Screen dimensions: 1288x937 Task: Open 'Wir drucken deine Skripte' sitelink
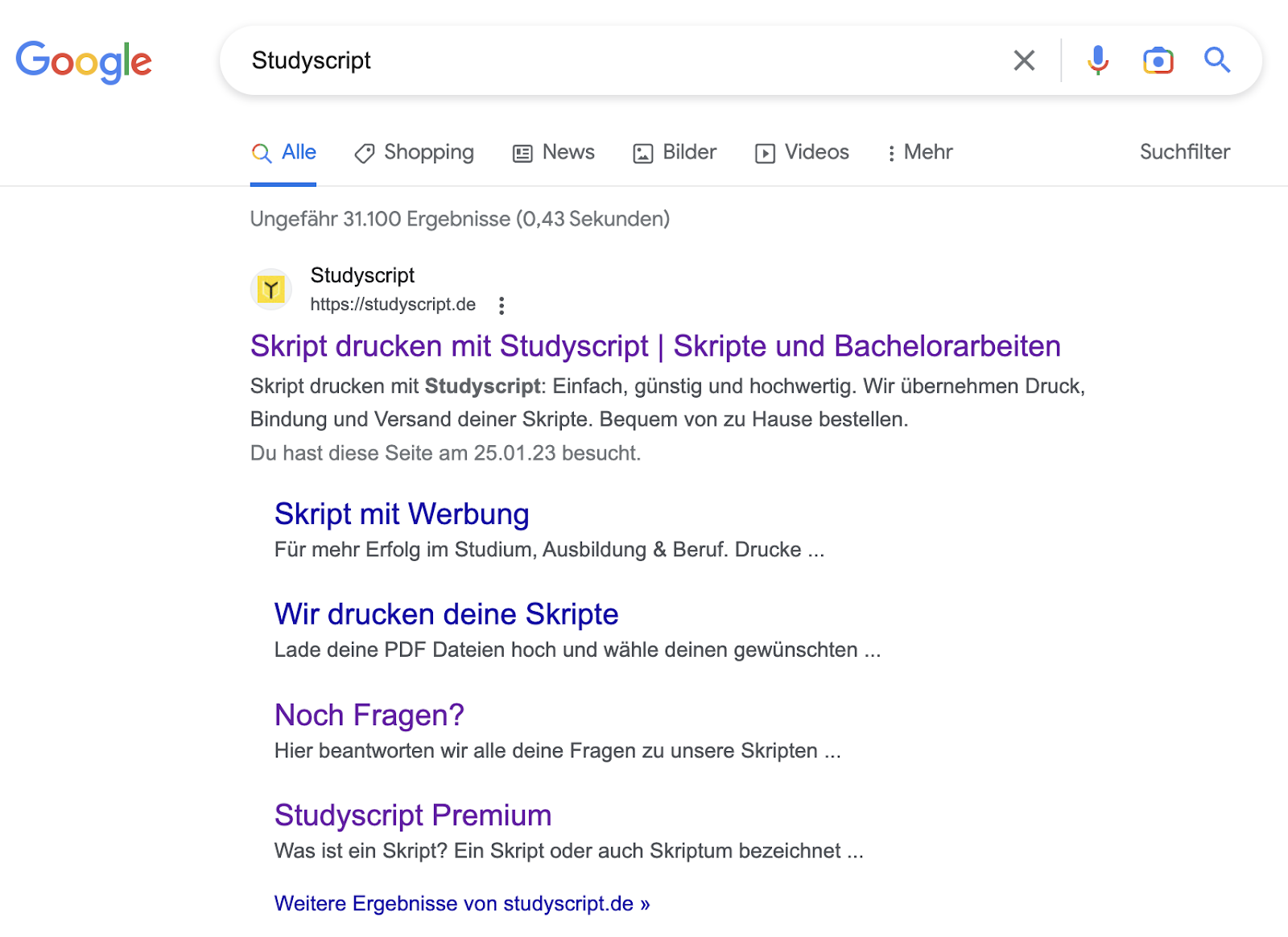coord(446,614)
